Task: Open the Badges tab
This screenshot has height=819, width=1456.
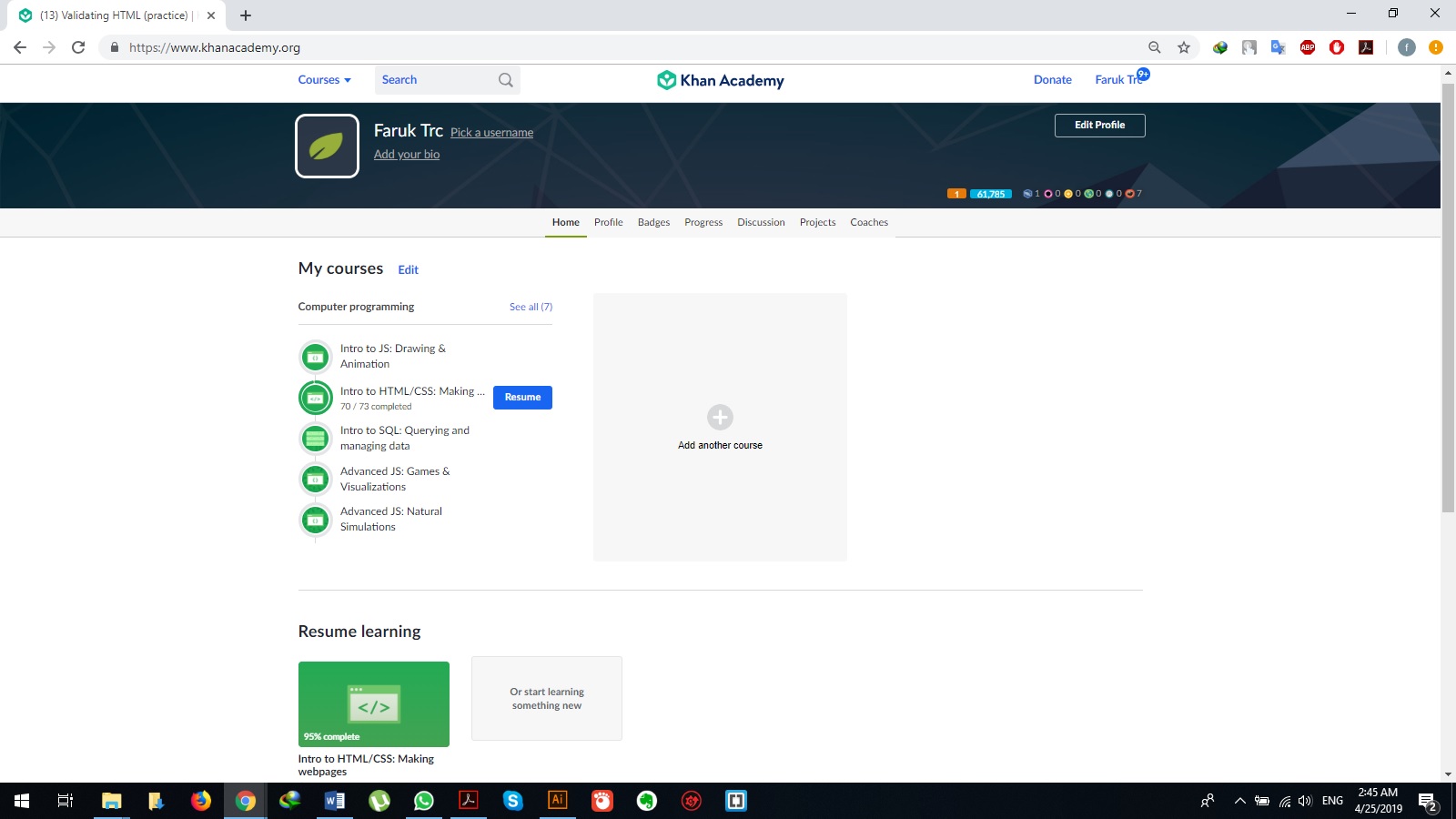Action: 653,222
